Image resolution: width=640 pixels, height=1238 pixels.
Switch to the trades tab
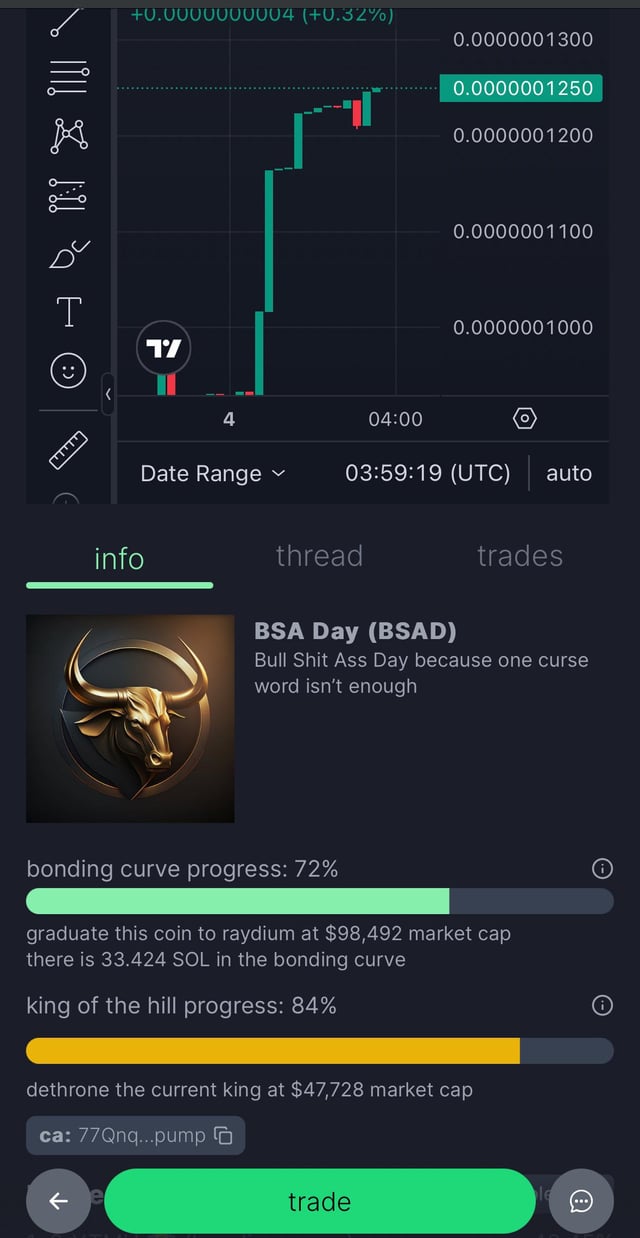(x=520, y=556)
